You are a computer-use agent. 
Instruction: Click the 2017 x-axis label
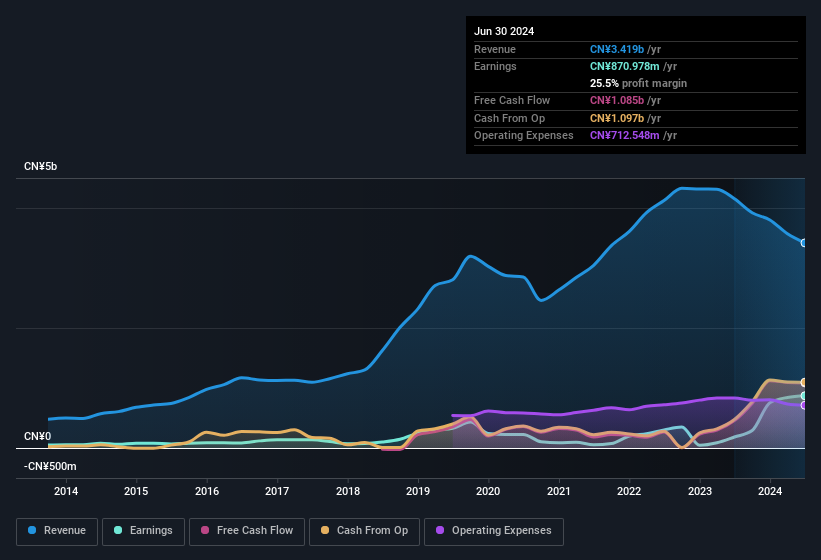(x=277, y=491)
